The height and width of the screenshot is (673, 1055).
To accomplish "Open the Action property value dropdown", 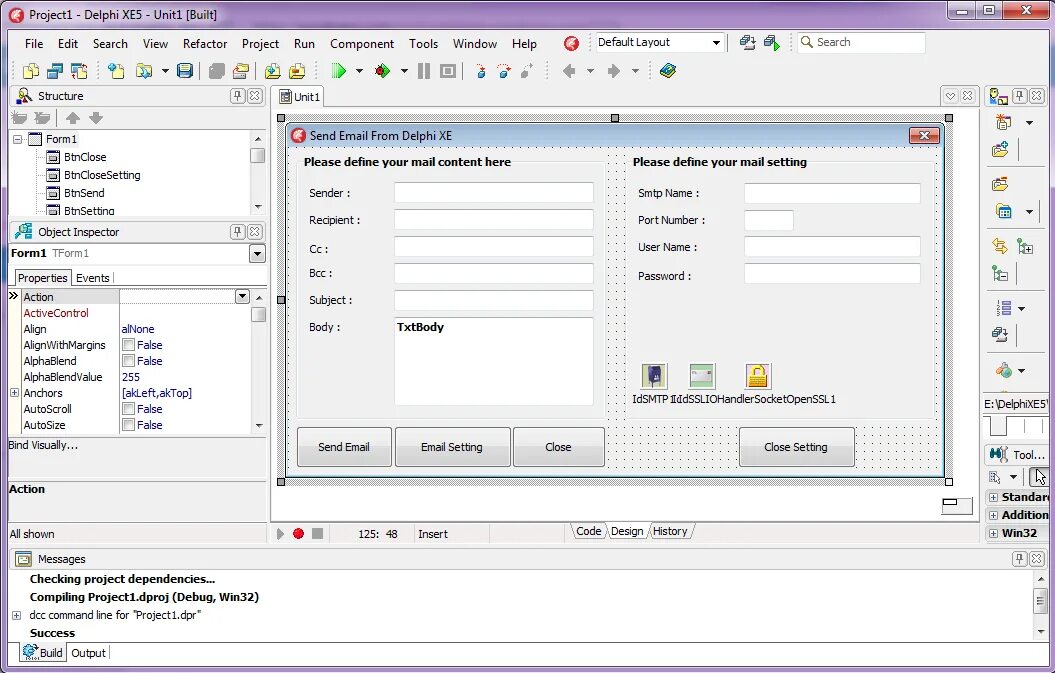I will pos(242,296).
